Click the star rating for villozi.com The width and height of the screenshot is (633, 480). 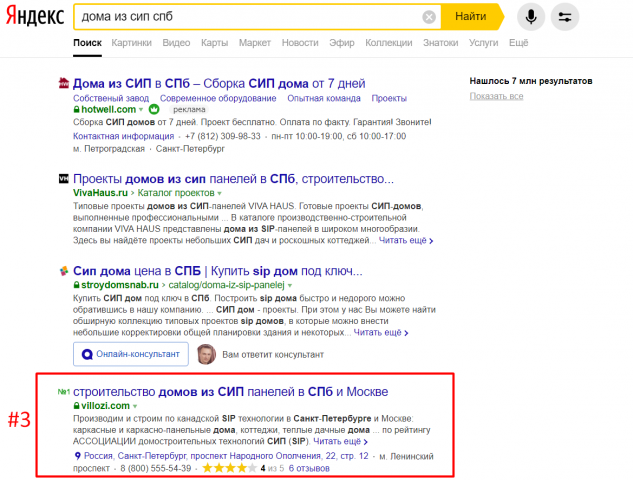point(229,468)
